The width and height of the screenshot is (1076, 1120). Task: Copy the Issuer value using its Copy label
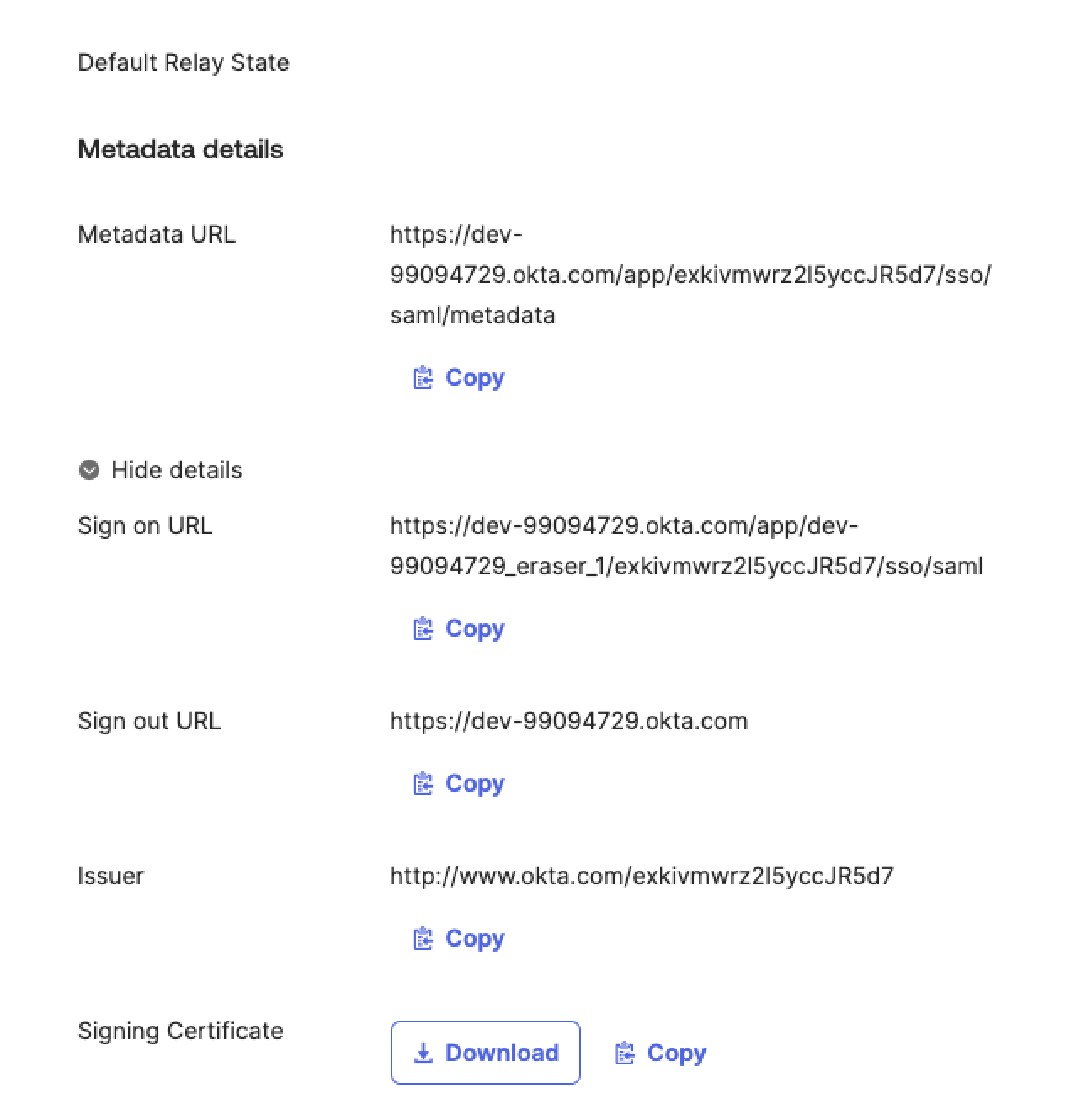click(475, 938)
